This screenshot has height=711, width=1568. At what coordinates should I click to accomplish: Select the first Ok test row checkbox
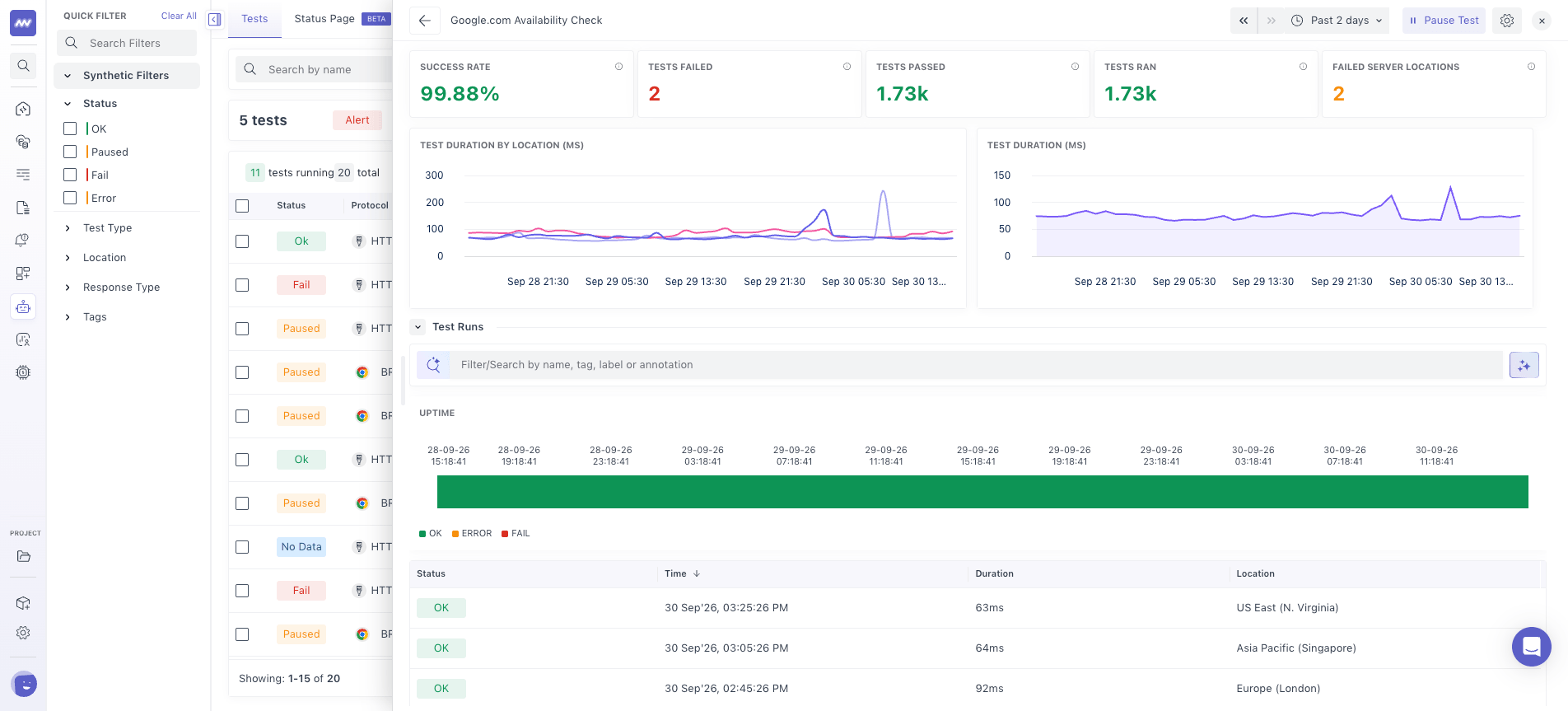(242, 241)
